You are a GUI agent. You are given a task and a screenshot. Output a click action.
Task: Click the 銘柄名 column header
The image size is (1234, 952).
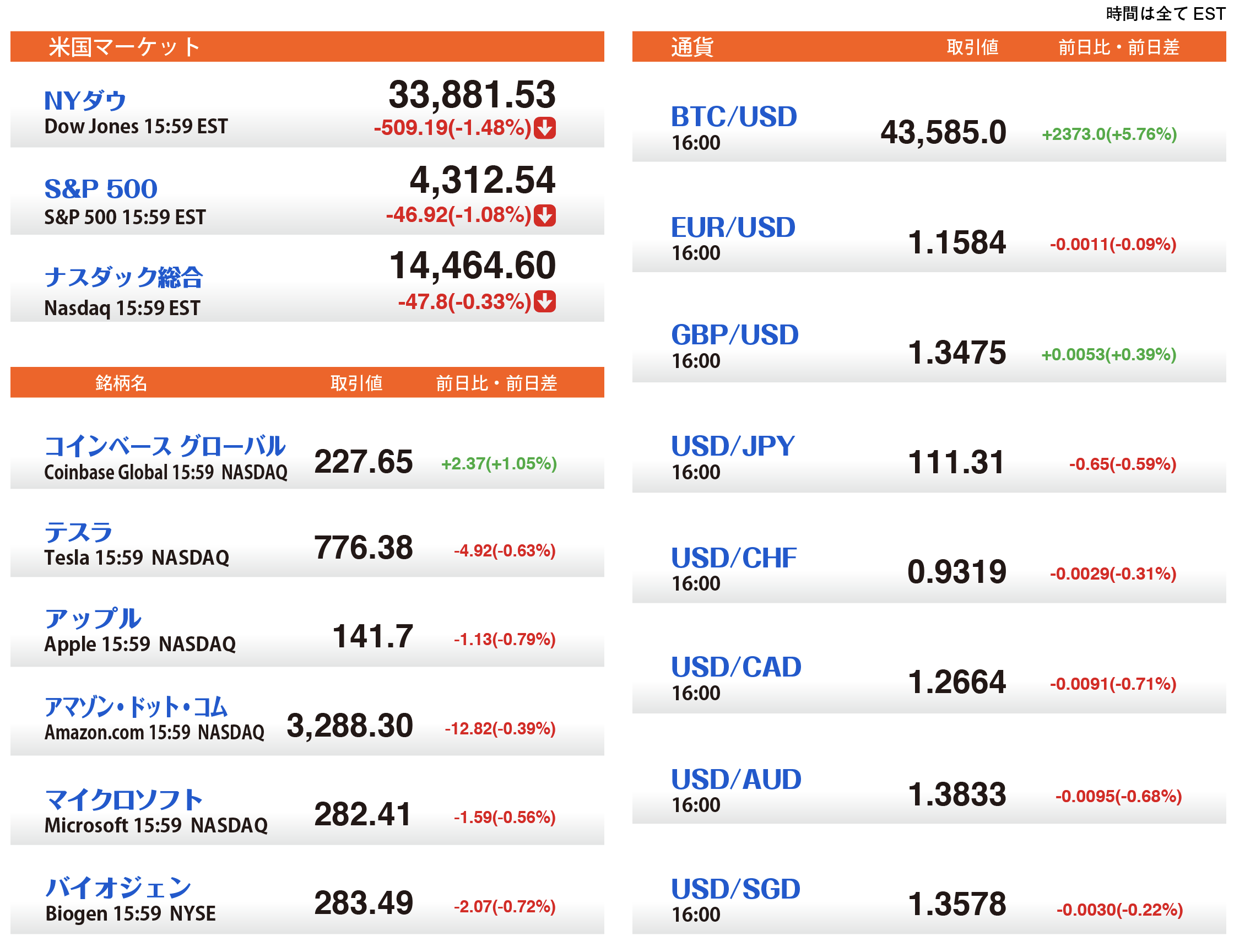point(121,383)
